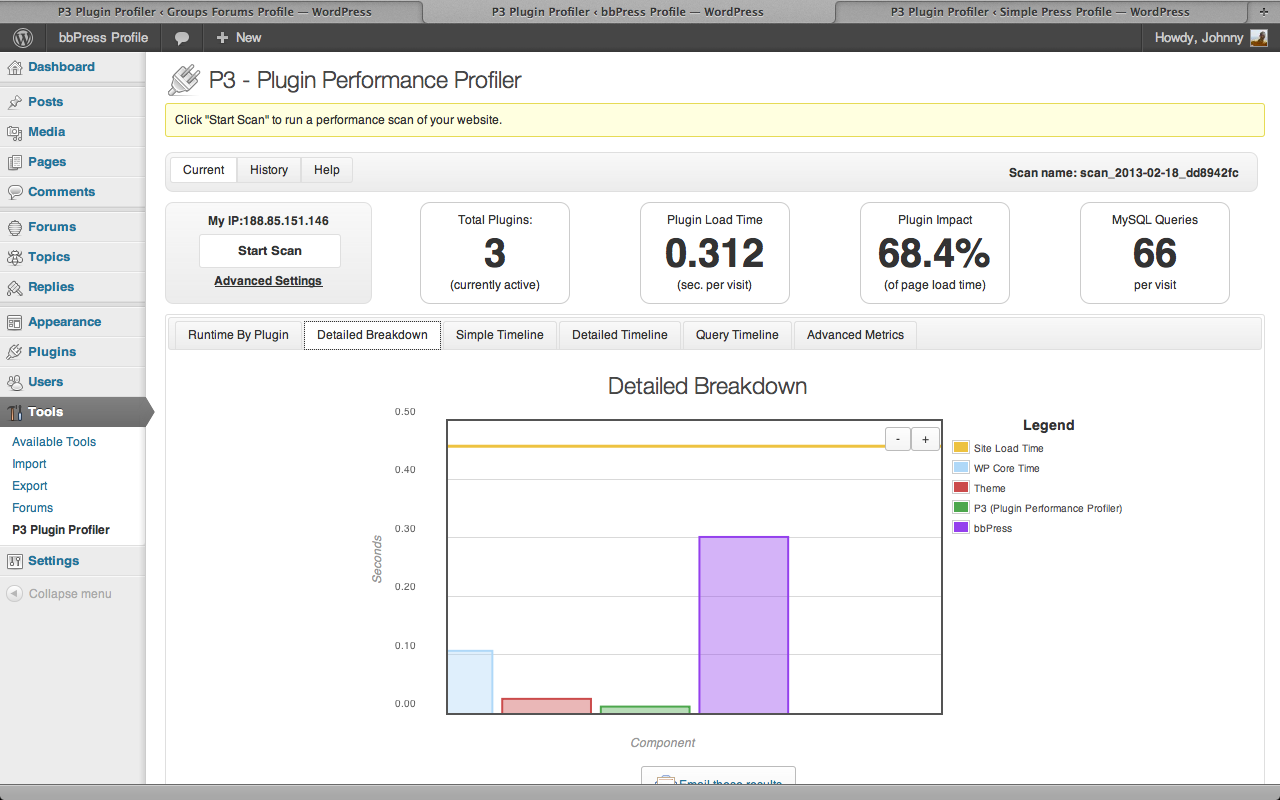Click the Comments speech bubble sidebar icon

14,193
